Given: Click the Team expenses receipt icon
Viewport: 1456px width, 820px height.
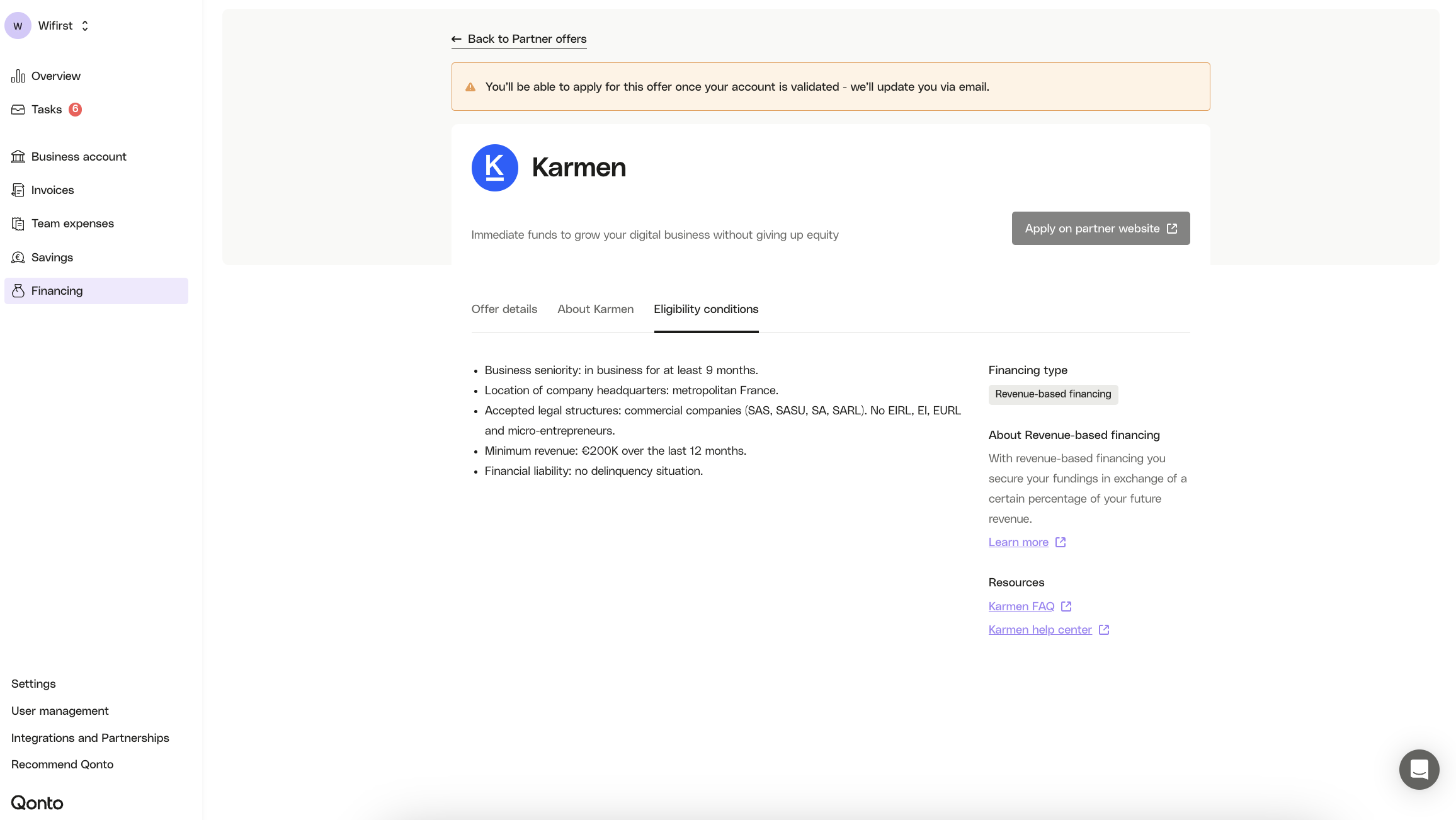Looking at the screenshot, I should pos(18,224).
